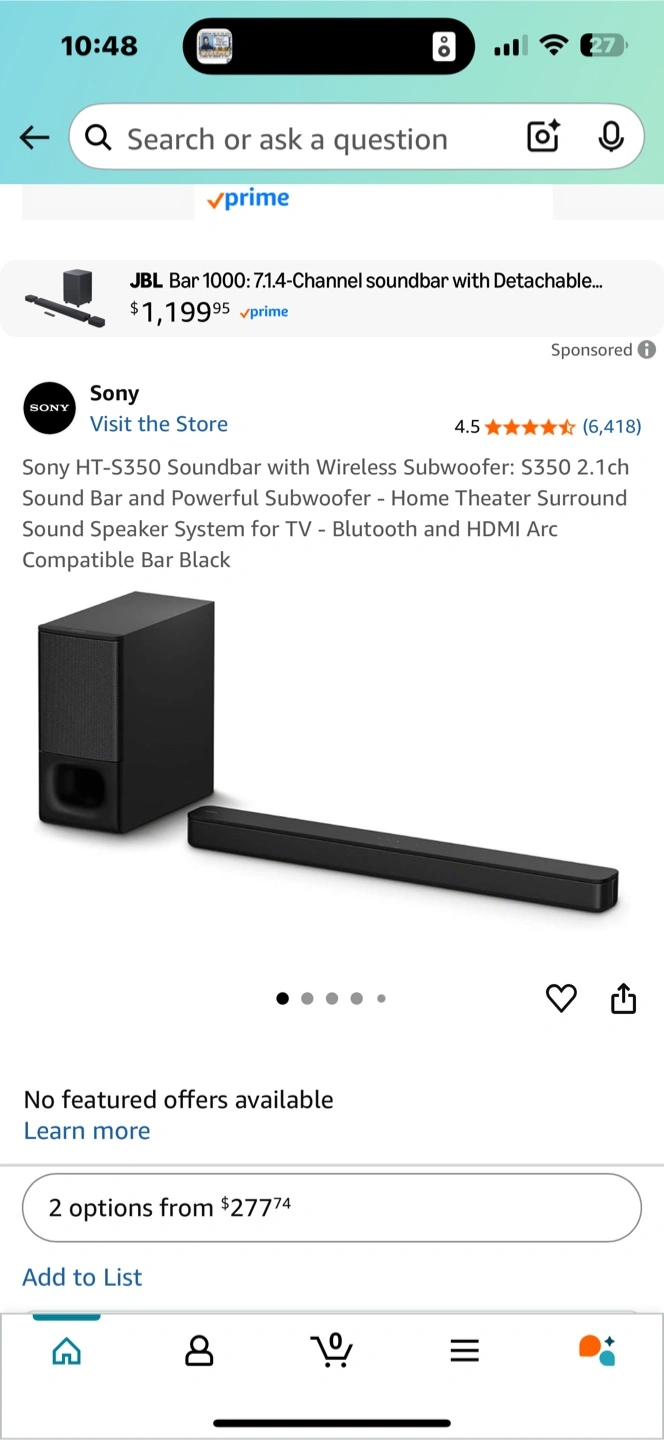Tap Add to List link
This screenshot has width=664, height=1440.
82,1277
